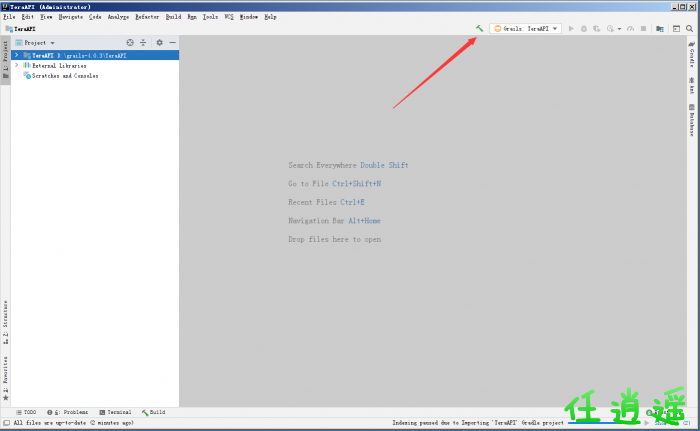
Task: Open the Edit menu
Action: [x=28, y=17]
